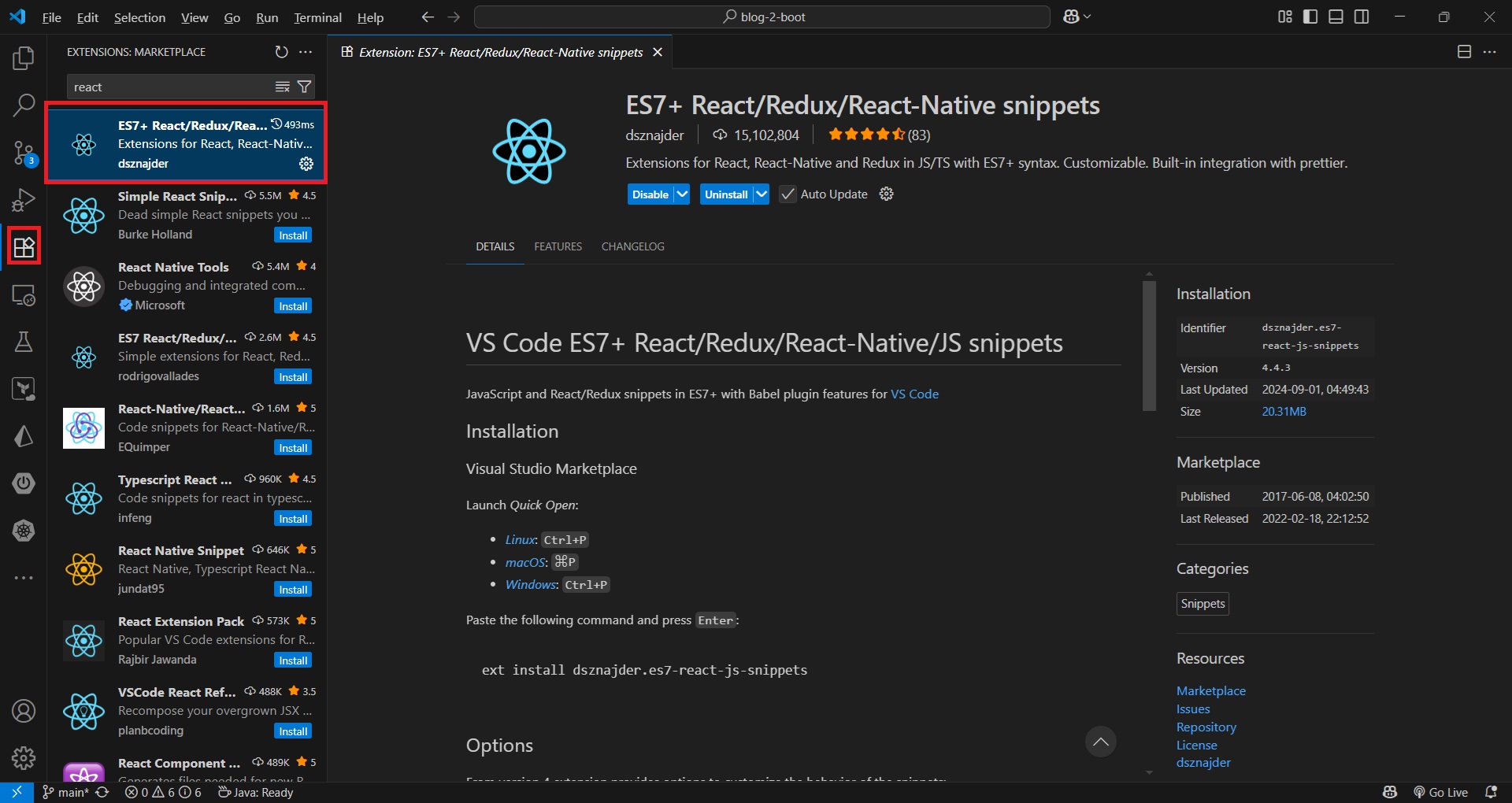
Task: Open the License resource link
Action: point(1196,745)
